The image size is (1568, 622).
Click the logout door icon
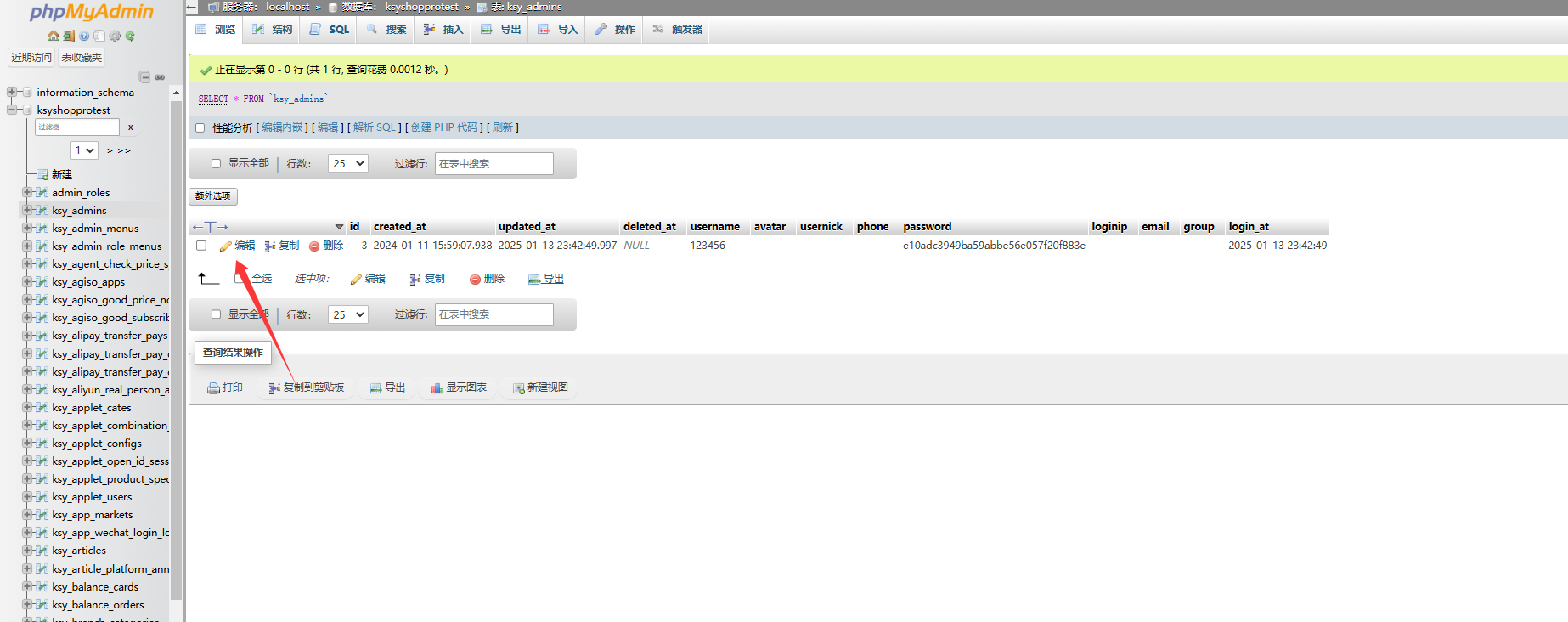69,36
